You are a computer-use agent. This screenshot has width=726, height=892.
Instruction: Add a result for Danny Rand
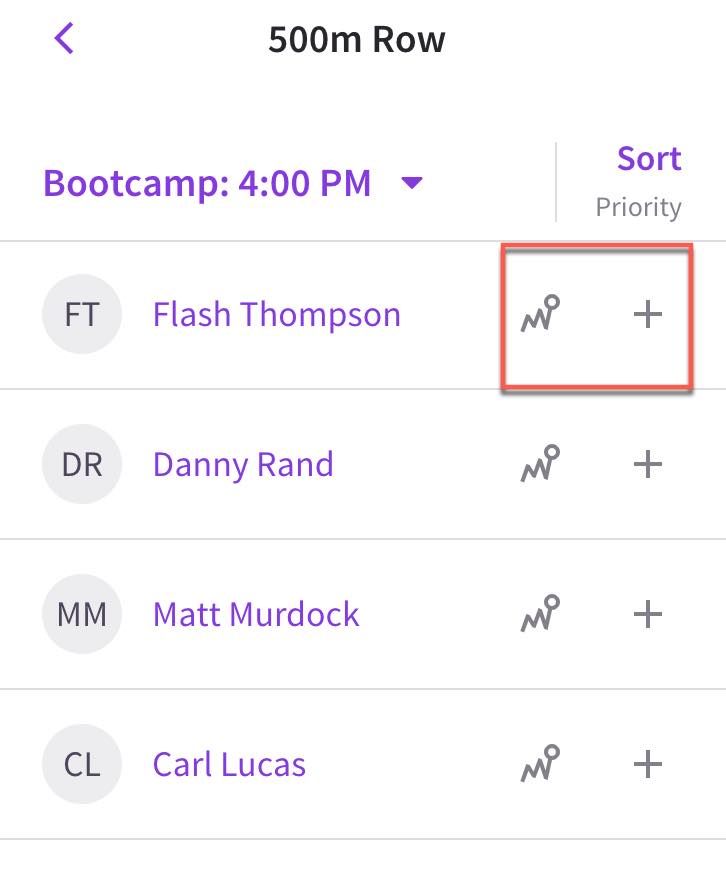pyautogui.click(x=647, y=464)
